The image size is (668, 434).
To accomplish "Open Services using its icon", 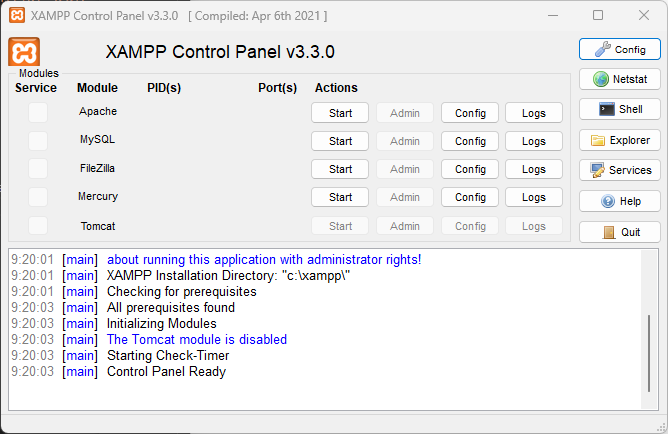I will click(x=597, y=170).
